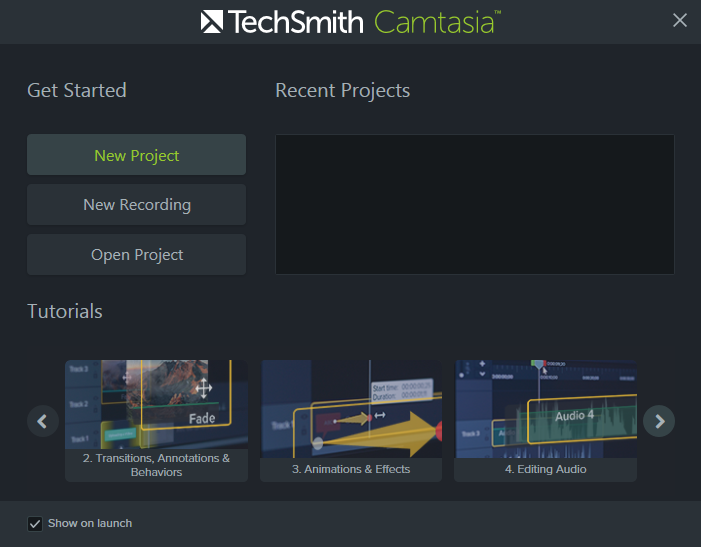Click the empty Recent Projects list
Image resolution: width=701 pixels, height=547 pixels.
(x=475, y=204)
